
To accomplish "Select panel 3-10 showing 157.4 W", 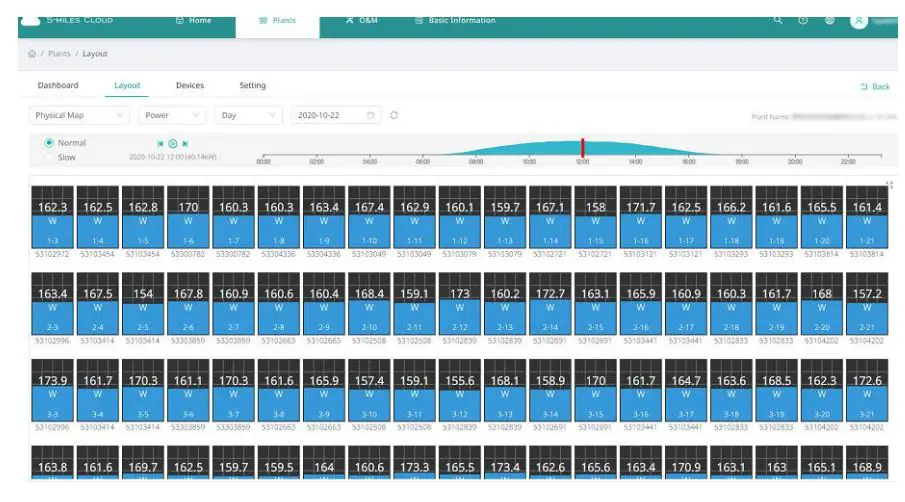I will pyautogui.click(x=369, y=391).
